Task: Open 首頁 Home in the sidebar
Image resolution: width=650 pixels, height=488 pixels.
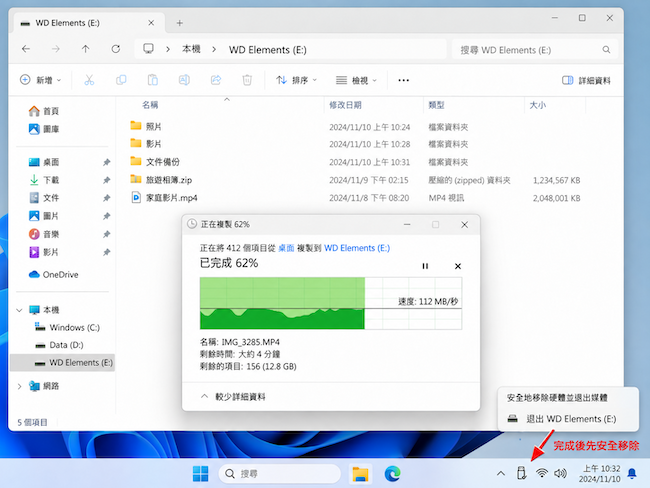Action: click(44, 111)
